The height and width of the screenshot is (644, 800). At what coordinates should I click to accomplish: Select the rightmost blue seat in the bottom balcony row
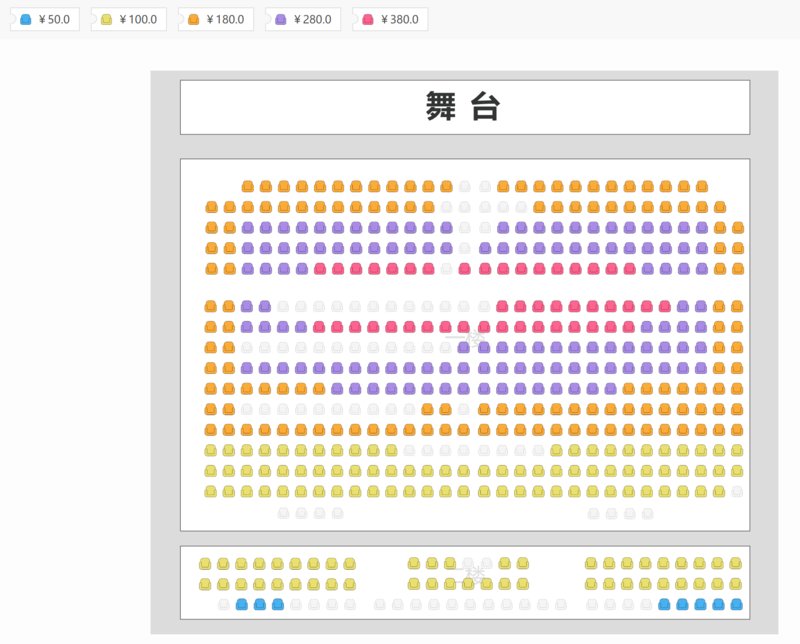[x=737, y=605]
